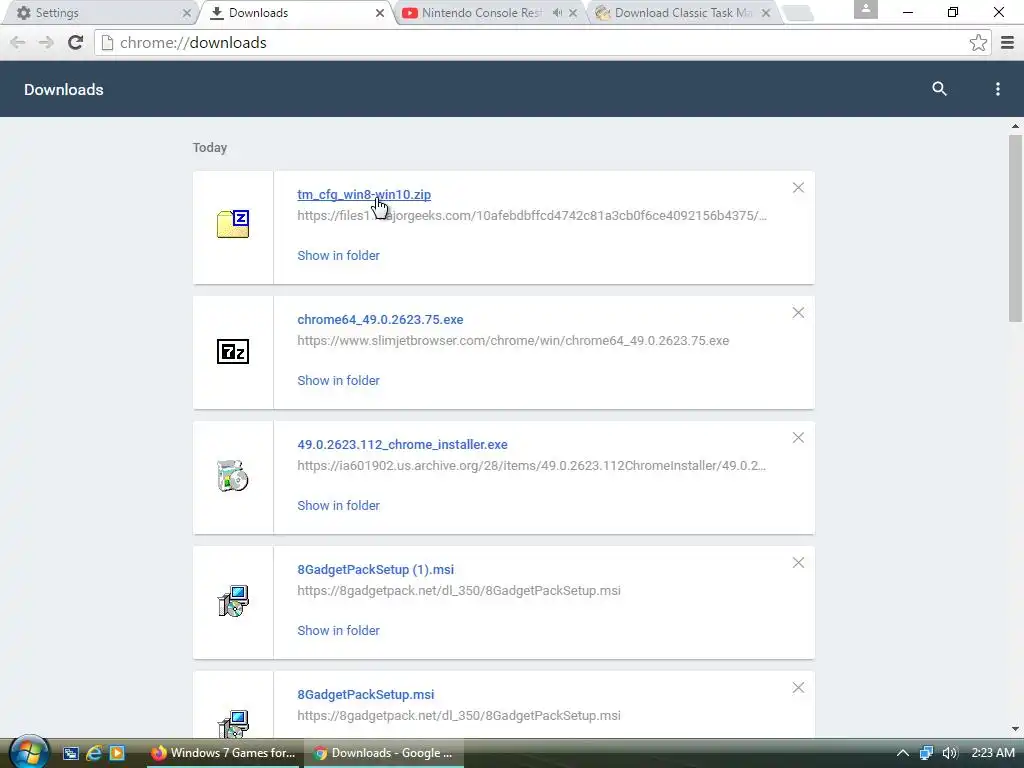Screen dimensions: 1024x768
Task: Remove tm_cfg_win8-win10.zip from the list
Action: pos(798,188)
